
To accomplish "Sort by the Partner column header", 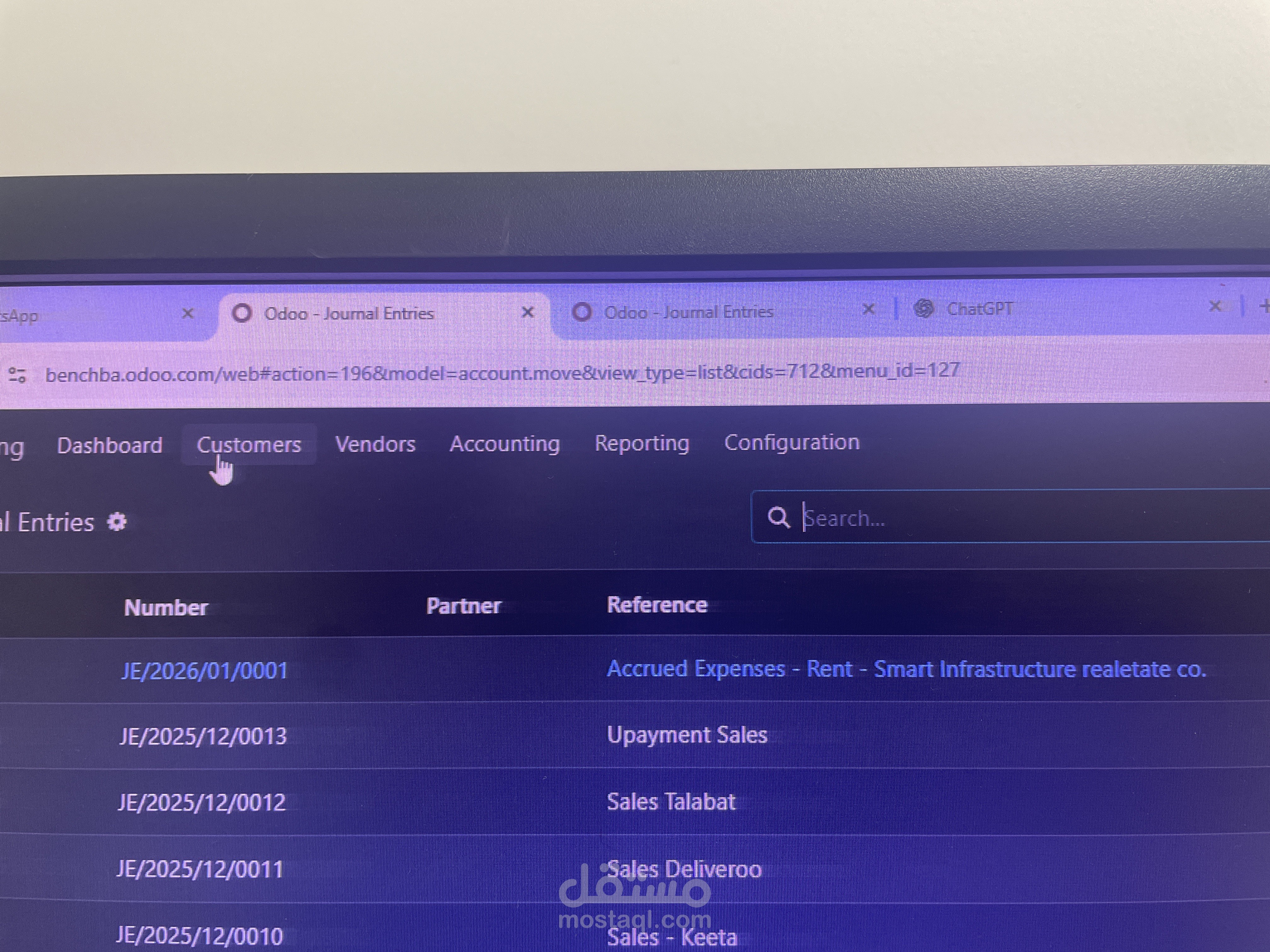I will tap(464, 605).
